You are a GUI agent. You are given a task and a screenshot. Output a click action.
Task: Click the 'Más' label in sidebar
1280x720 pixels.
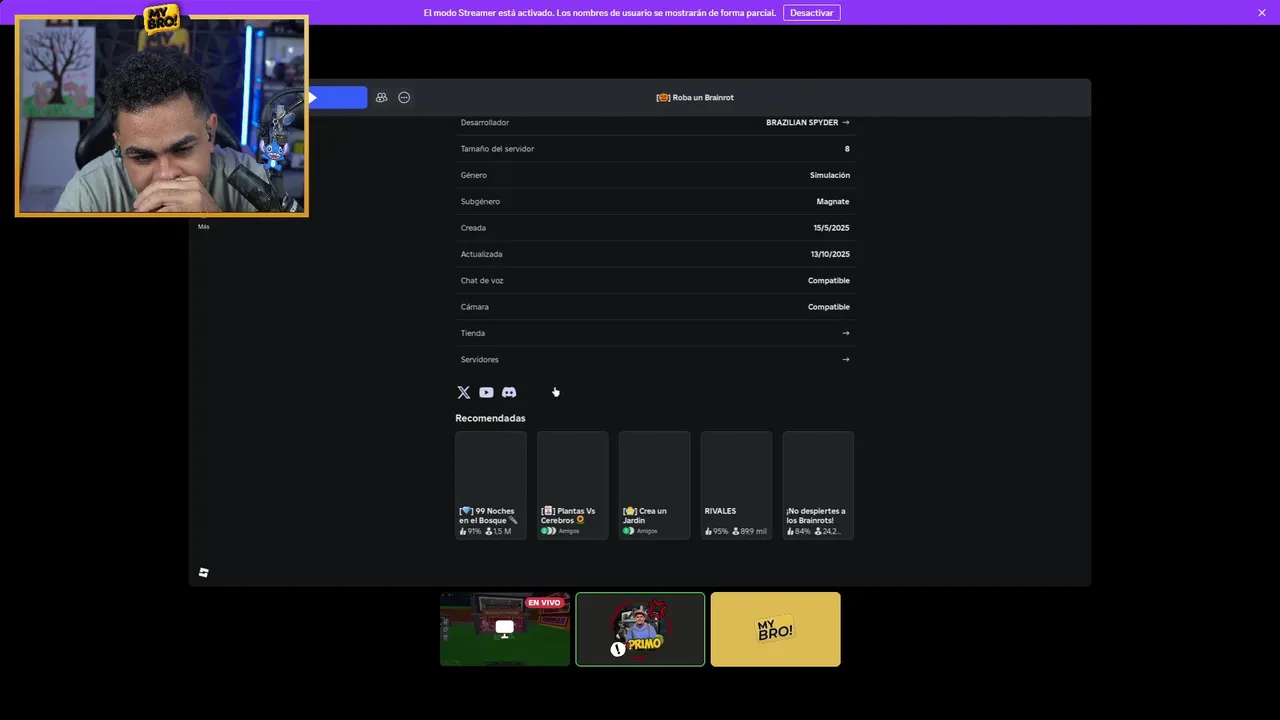point(203,226)
